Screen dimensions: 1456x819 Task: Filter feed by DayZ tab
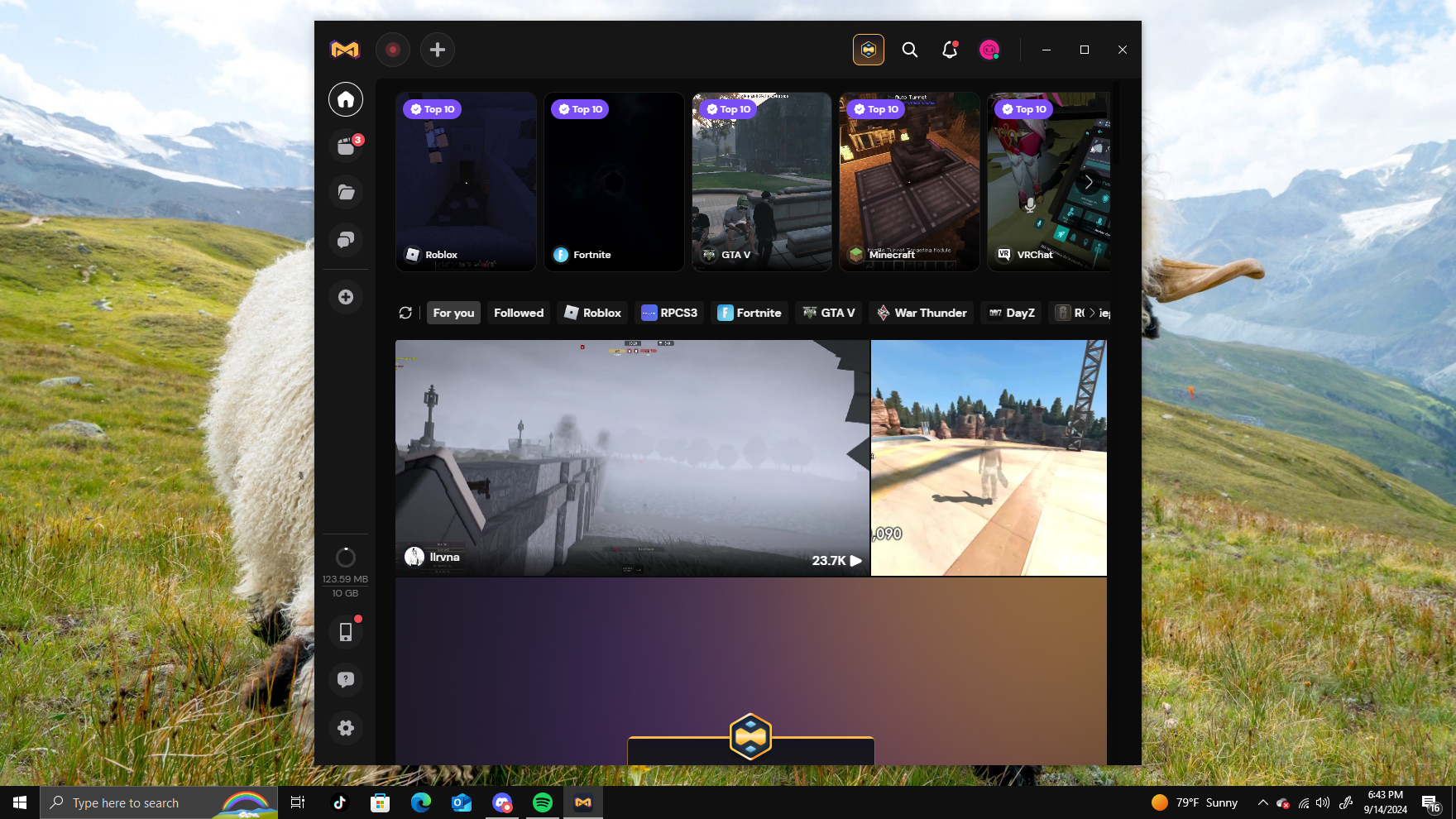[x=1012, y=313]
